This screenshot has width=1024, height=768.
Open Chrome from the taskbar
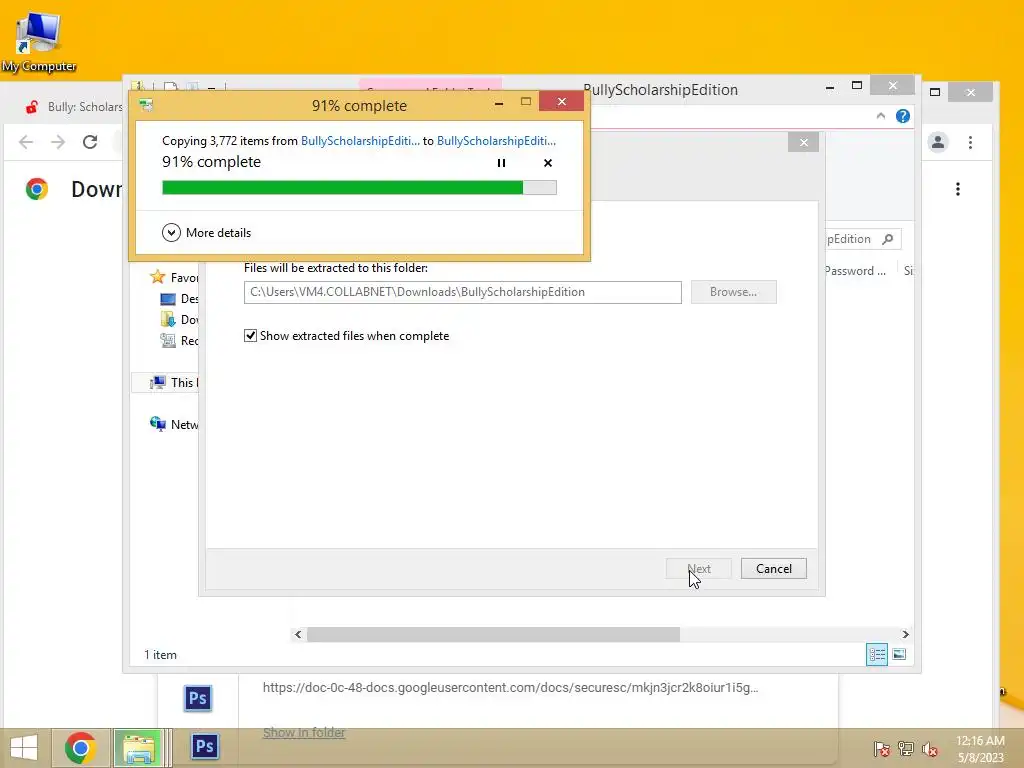click(80, 748)
